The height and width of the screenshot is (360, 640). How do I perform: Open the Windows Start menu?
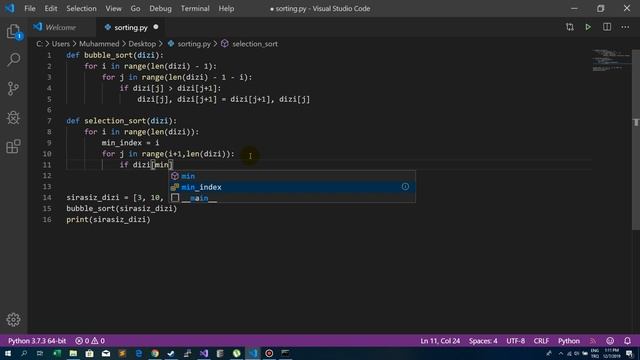(x=8, y=353)
